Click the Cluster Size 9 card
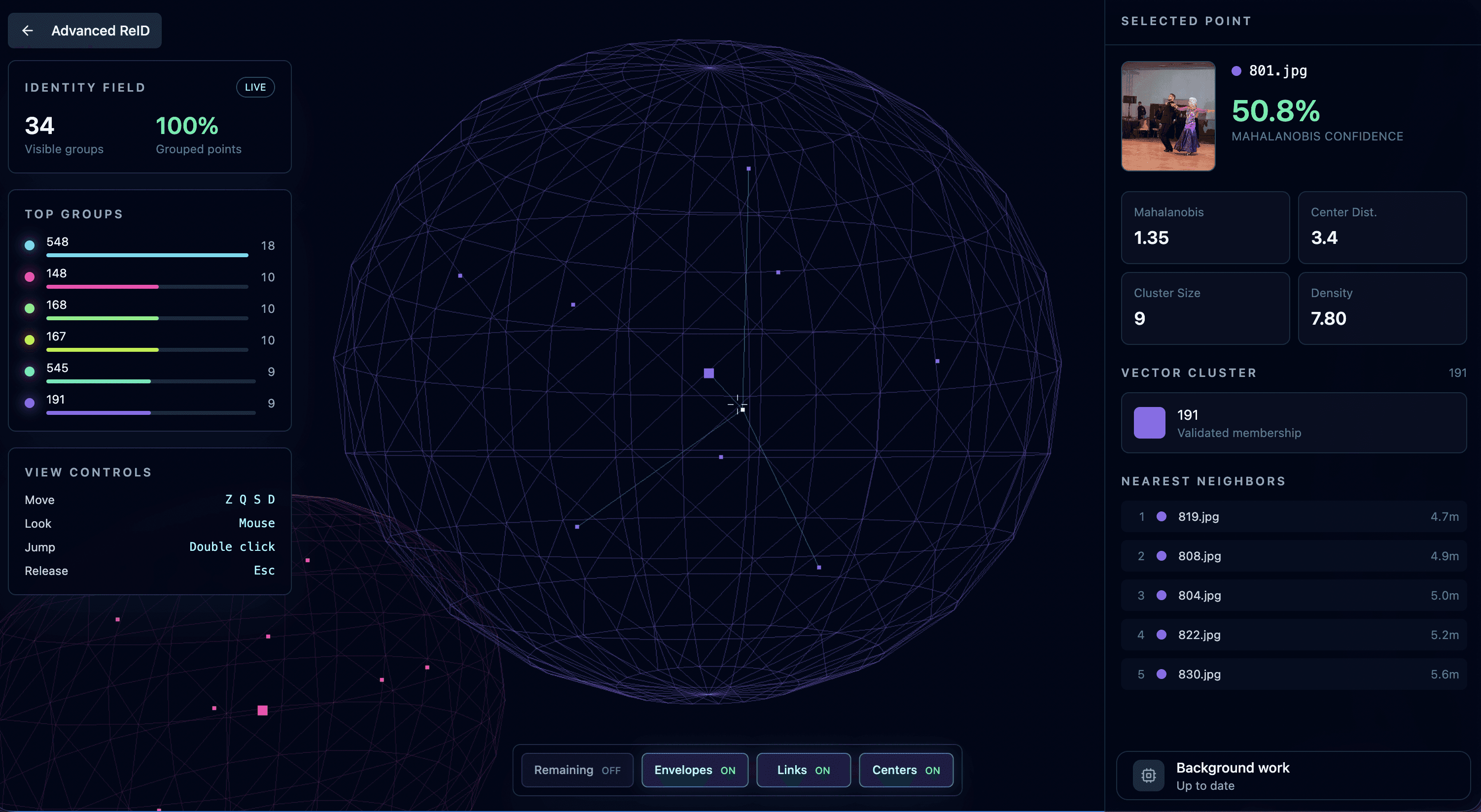The image size is (1481, 812). pos(1205,308)
